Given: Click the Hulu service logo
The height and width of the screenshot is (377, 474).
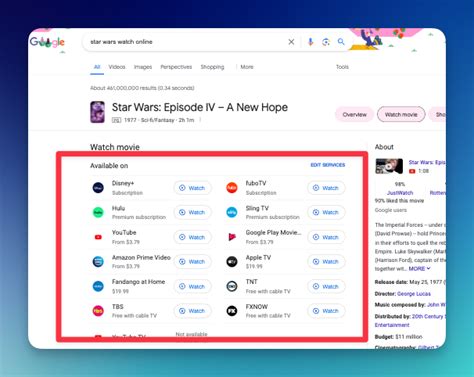Looking at the screenshot, I should point(98,212).
